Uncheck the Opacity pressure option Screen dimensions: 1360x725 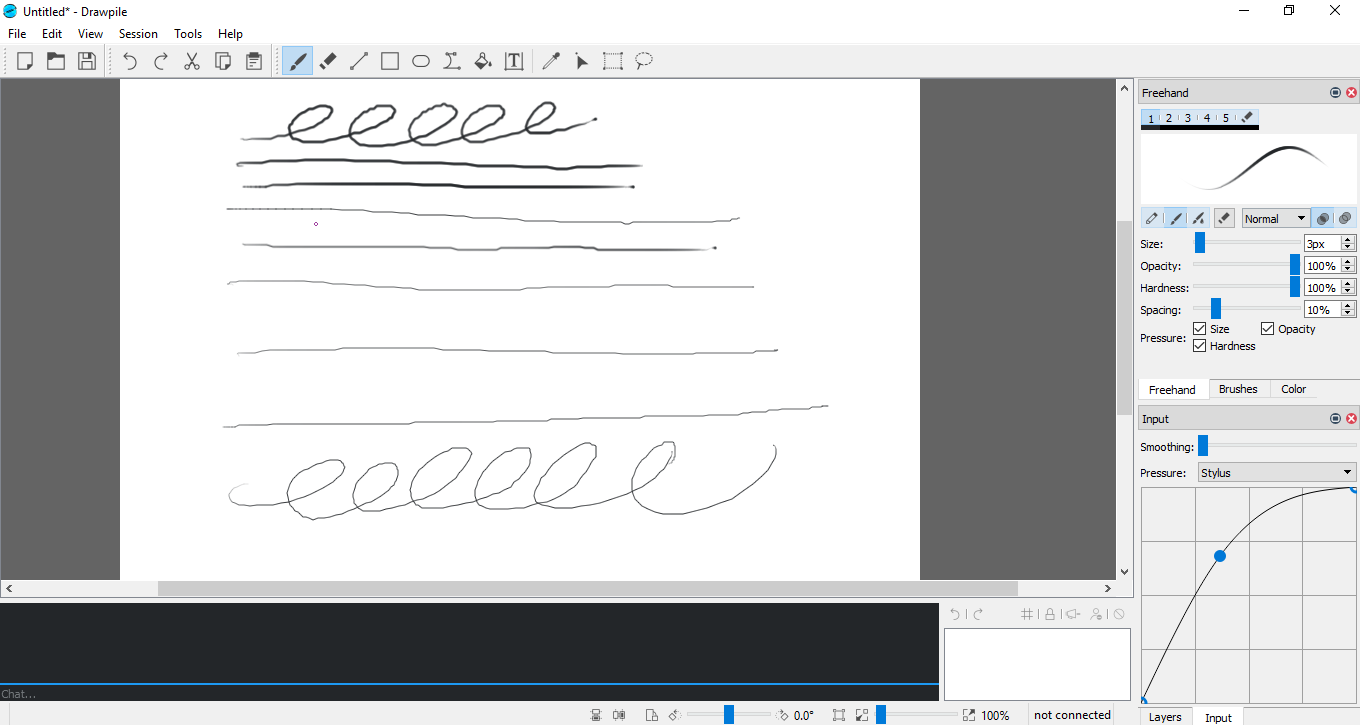[x=1268, y=328]
